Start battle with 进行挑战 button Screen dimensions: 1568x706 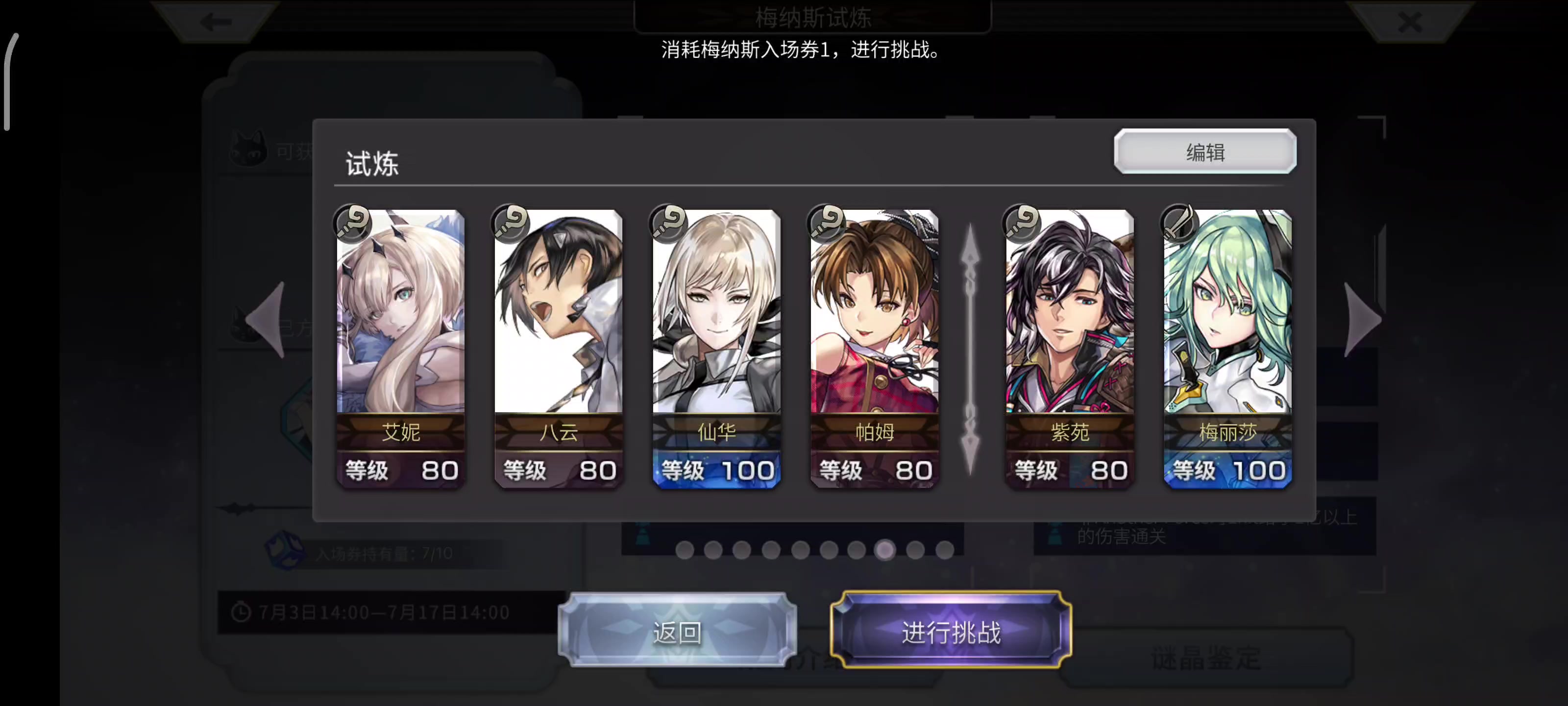click(951, 631)
